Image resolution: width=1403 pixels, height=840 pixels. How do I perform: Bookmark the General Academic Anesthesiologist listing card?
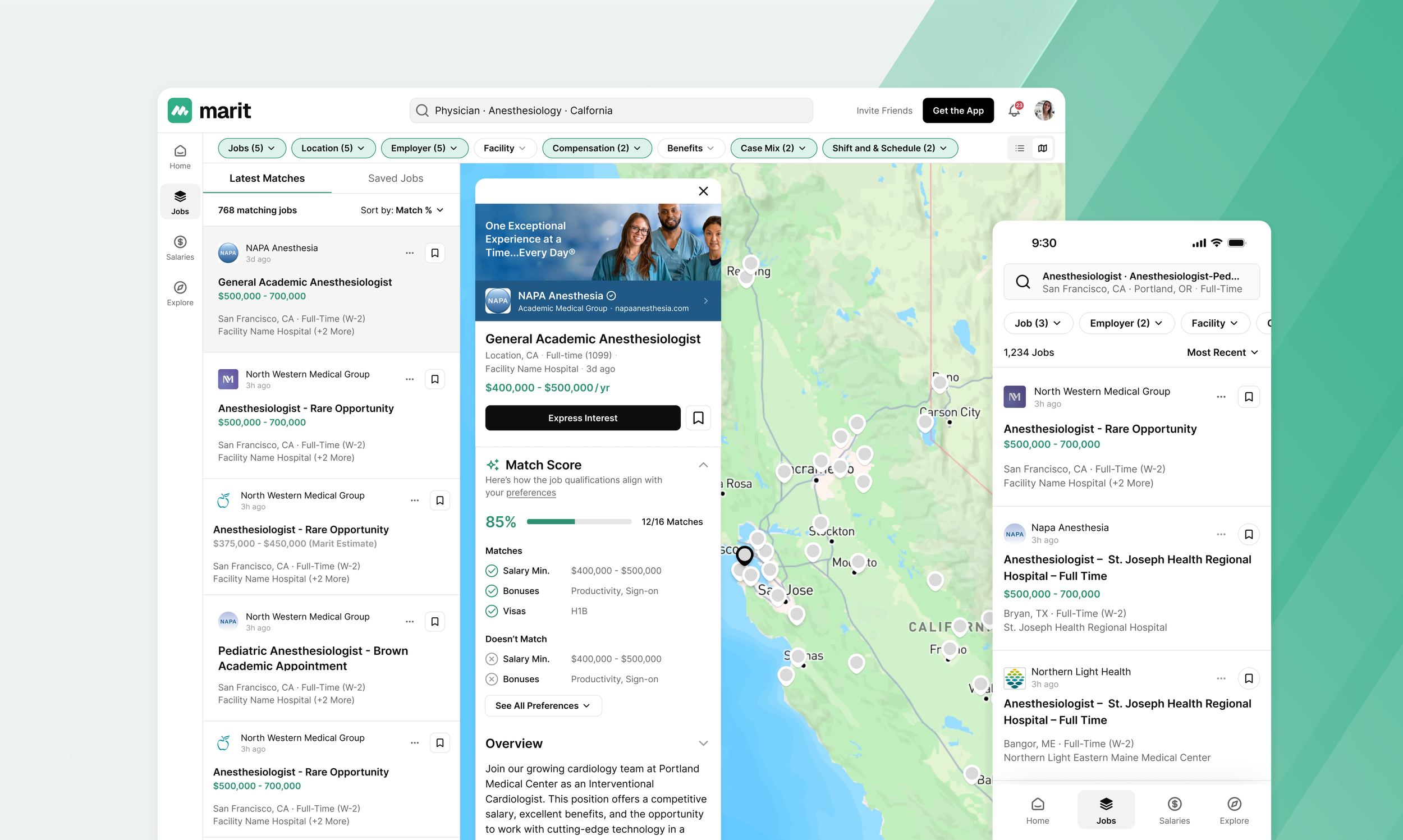point(435,253)
